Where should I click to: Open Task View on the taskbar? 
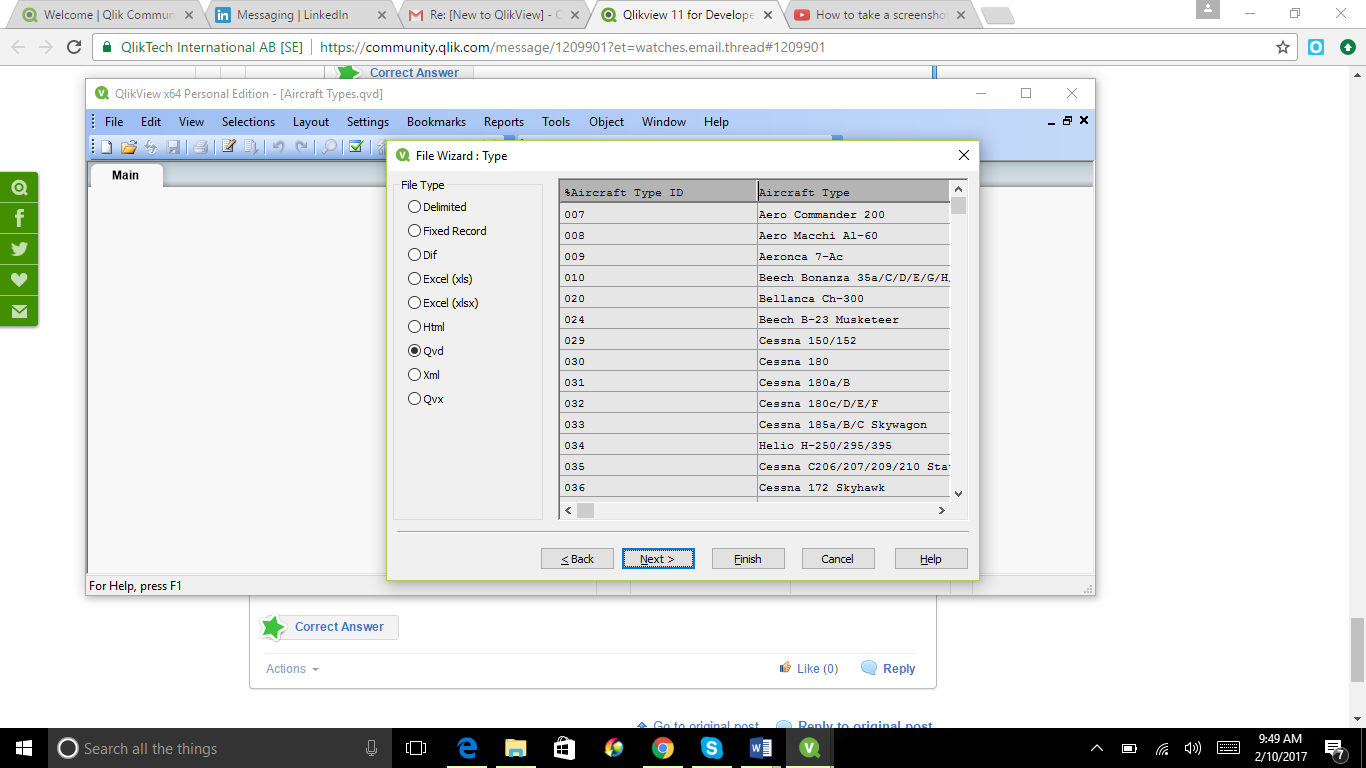416,748
